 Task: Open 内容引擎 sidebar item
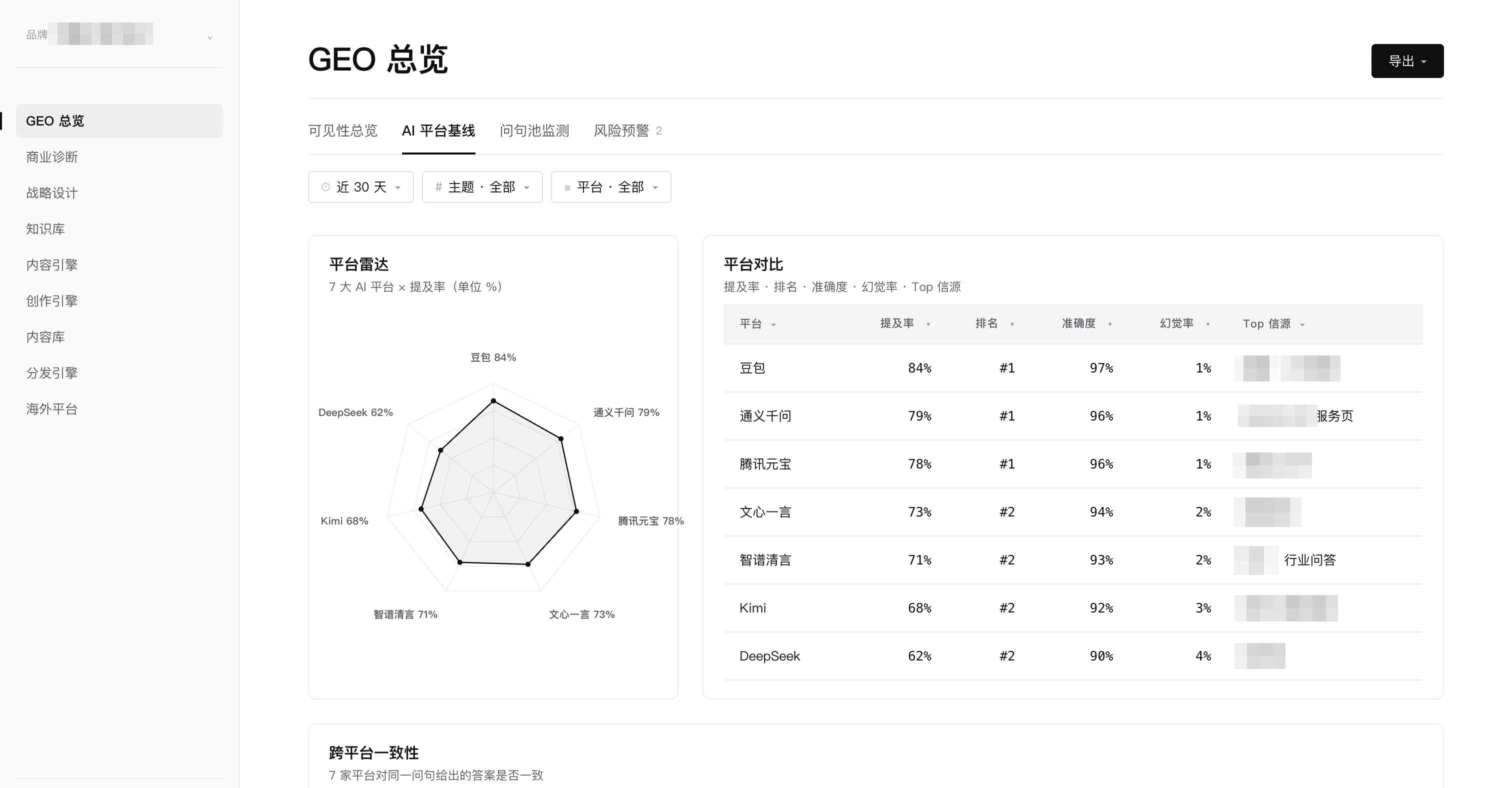pos(119,265)
